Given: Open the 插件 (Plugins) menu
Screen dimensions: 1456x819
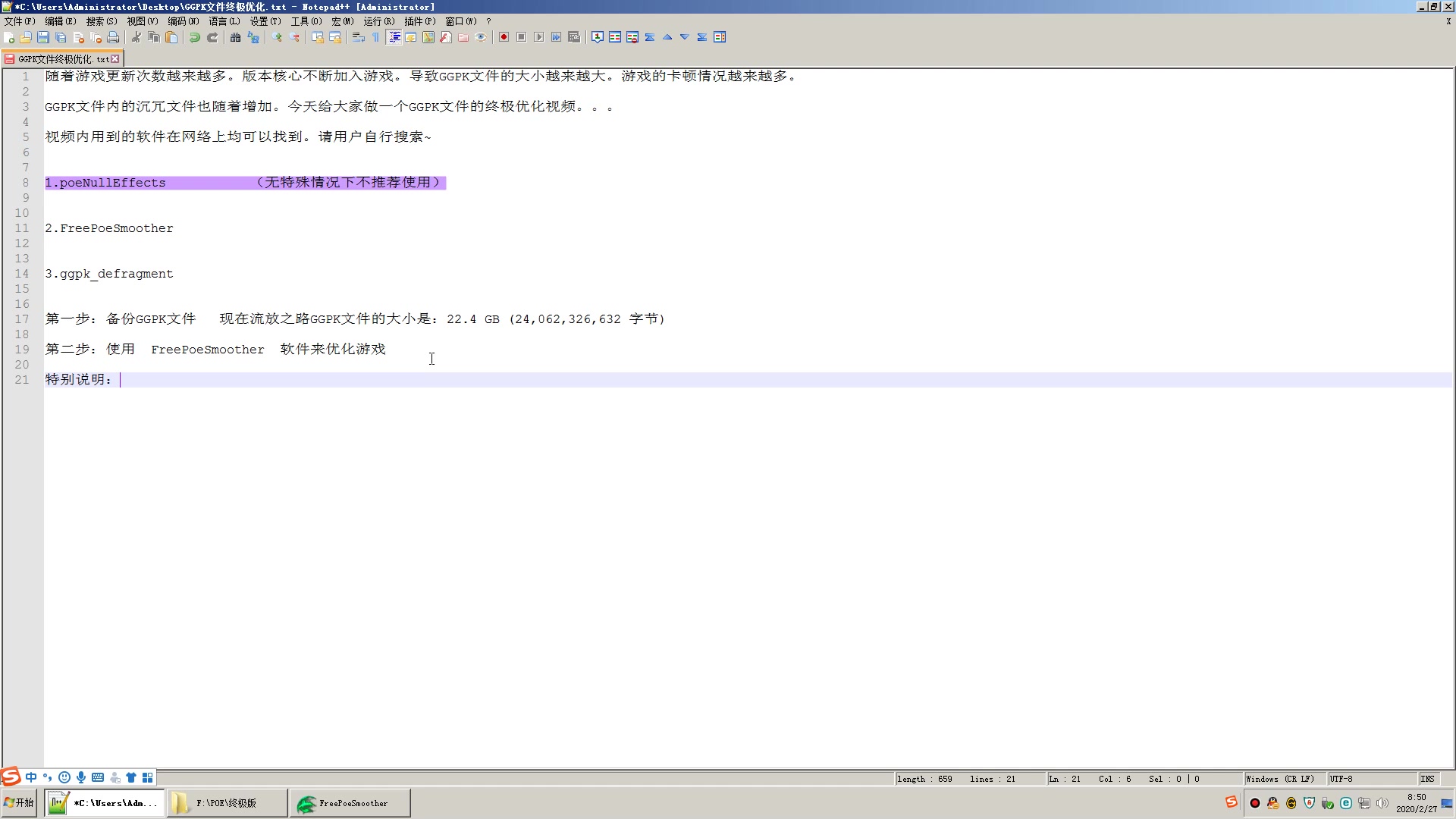Looking at the screenshot, I should [420, 21].
